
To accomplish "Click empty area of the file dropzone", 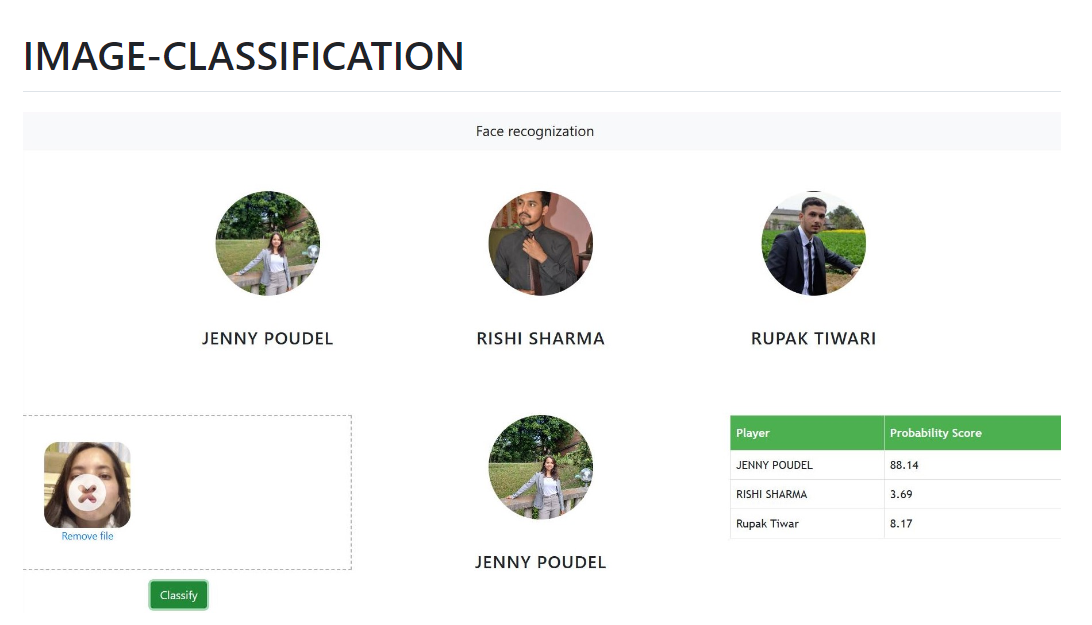I will pyautogui.click(x=244, y=492).
